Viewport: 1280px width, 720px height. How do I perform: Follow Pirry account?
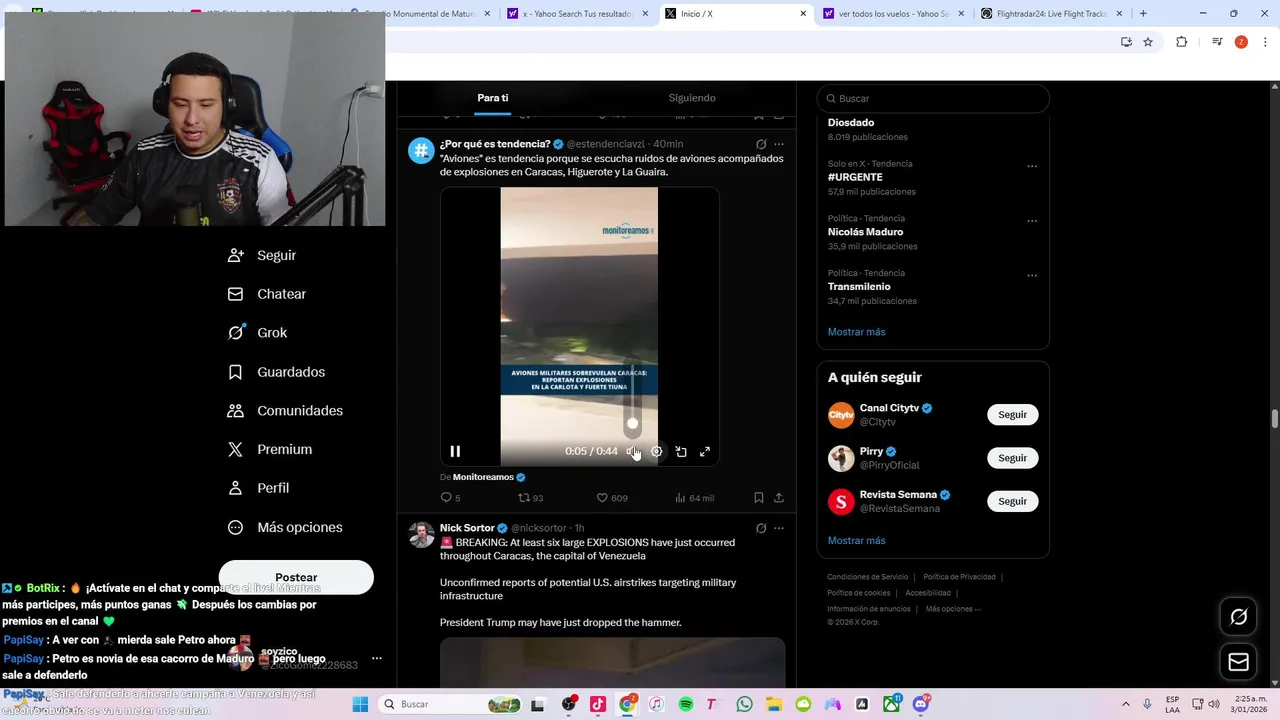pyautogui.click(x=1012, y=458)
